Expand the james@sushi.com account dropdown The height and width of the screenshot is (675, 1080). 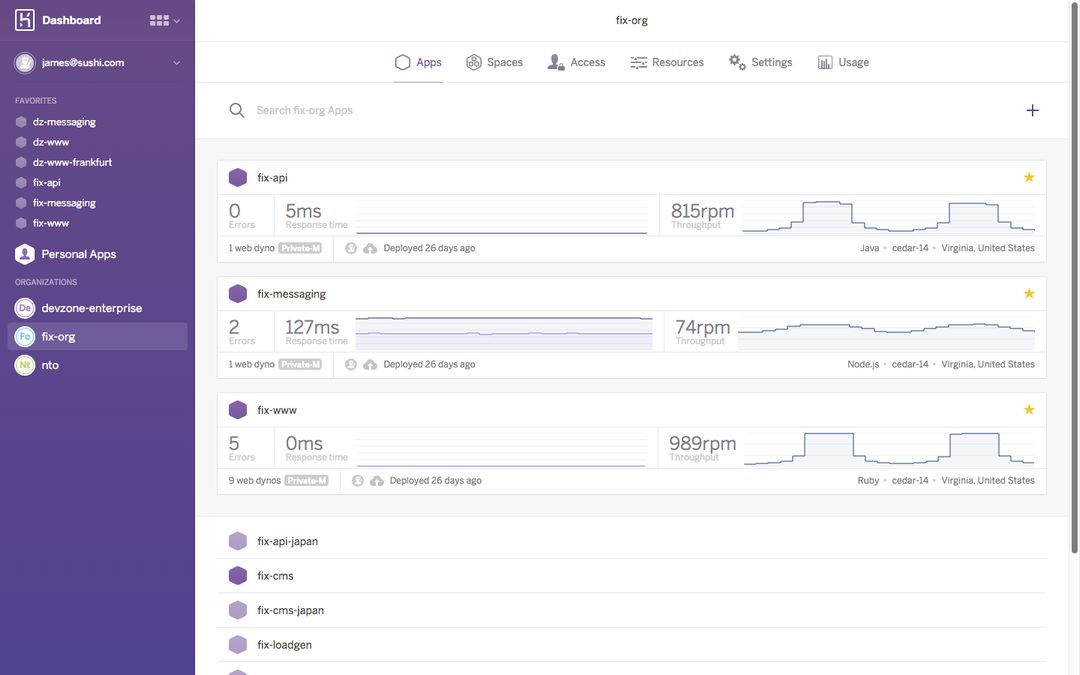[177, 63]
